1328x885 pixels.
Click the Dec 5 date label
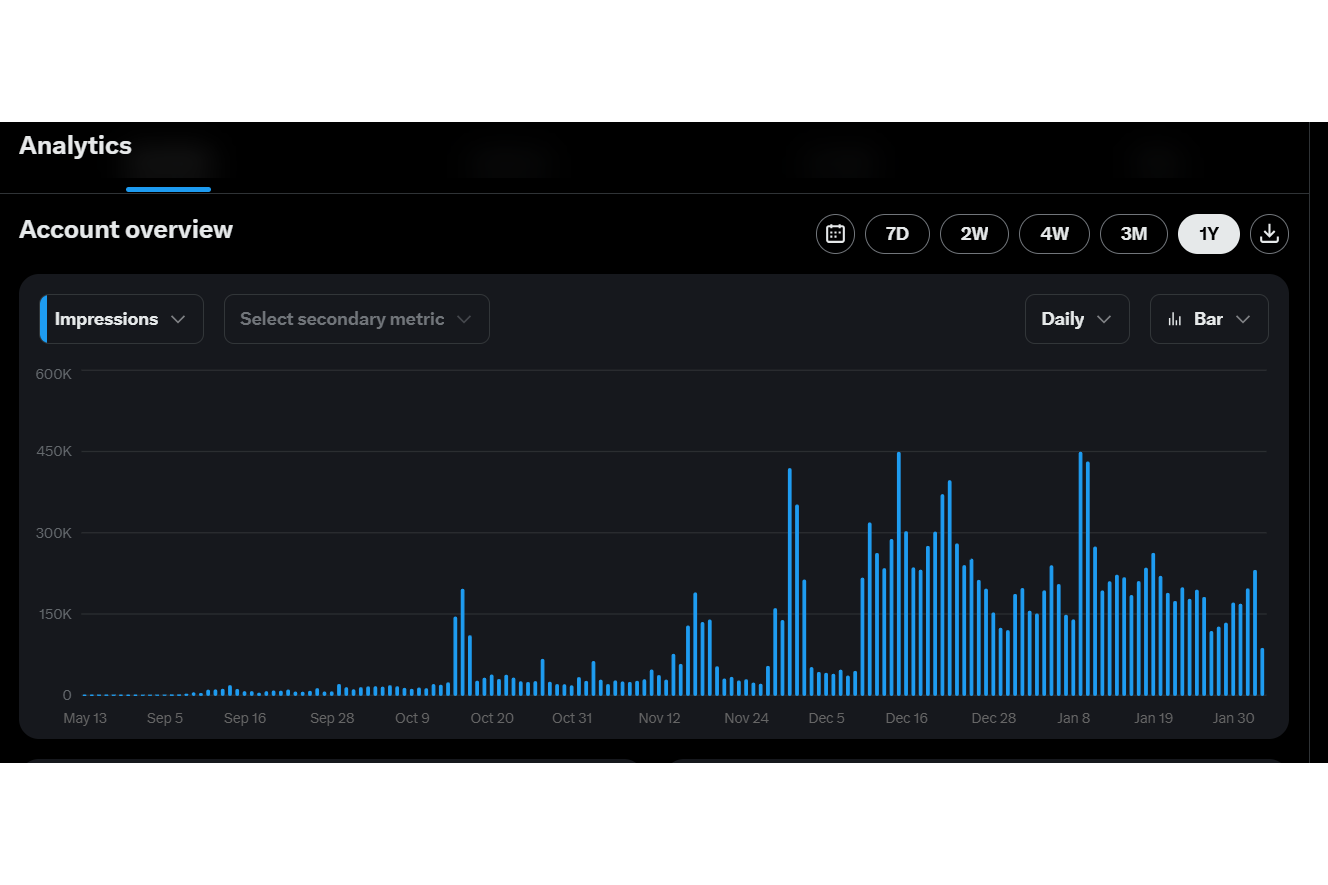pos(826,718)
